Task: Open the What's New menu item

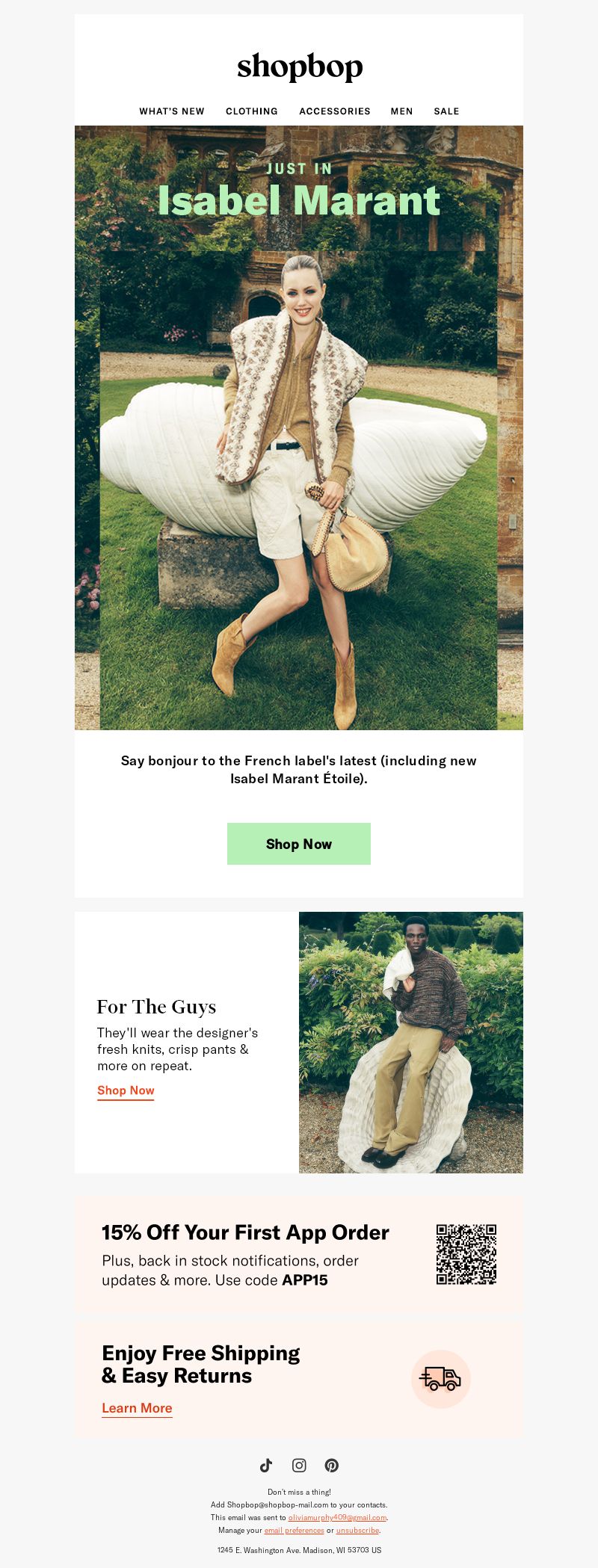Action: pos(172,111)
